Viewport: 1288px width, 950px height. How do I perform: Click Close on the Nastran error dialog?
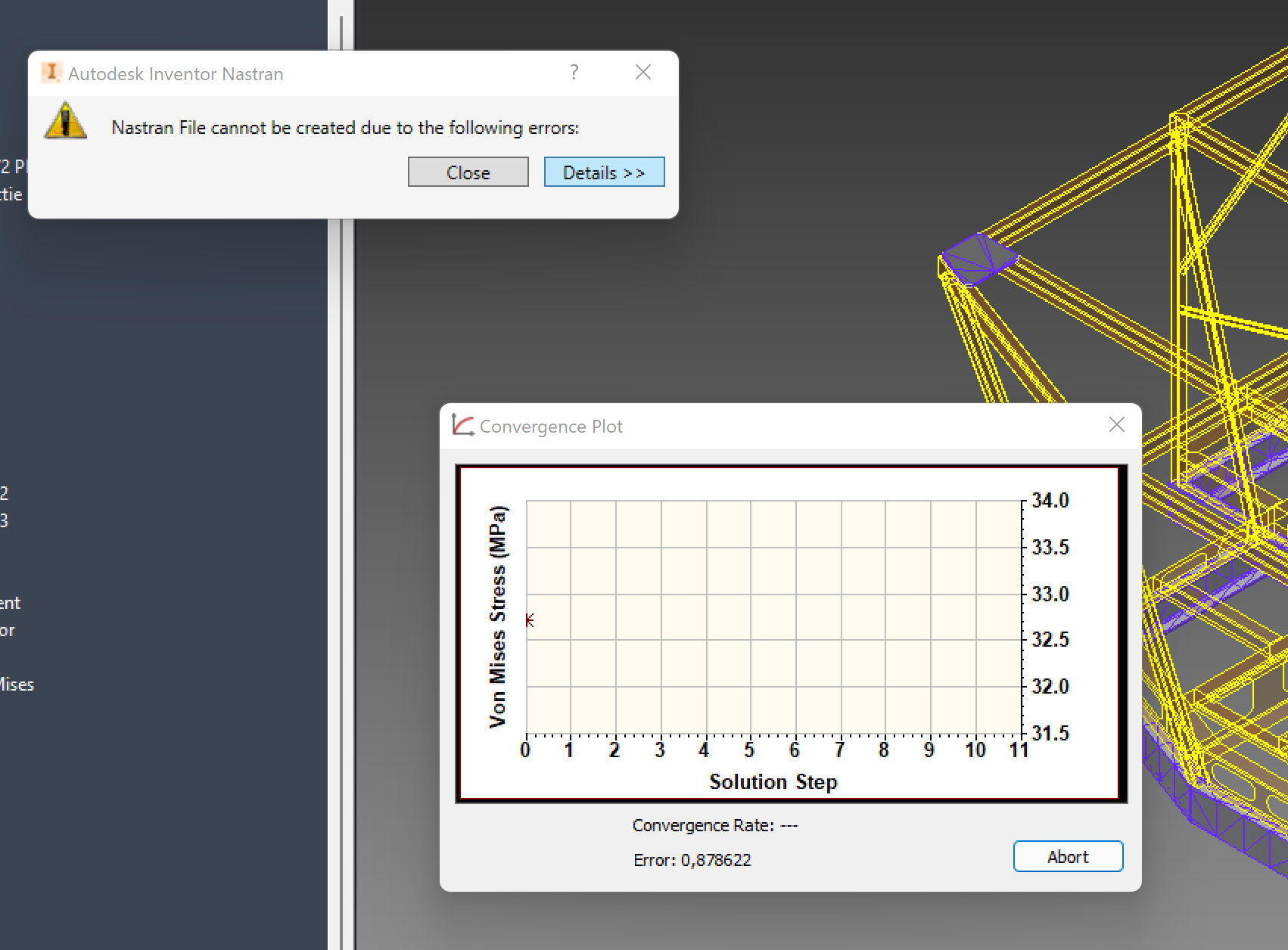(x=468, y=172)
